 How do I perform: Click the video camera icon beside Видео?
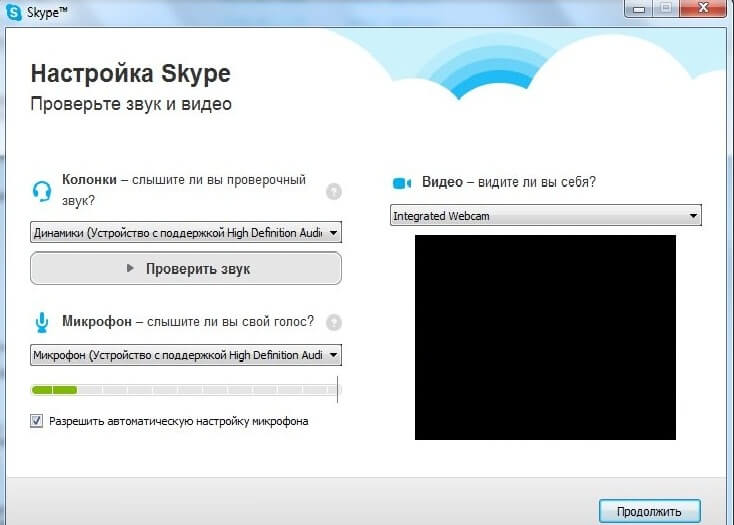pos(402,183)
